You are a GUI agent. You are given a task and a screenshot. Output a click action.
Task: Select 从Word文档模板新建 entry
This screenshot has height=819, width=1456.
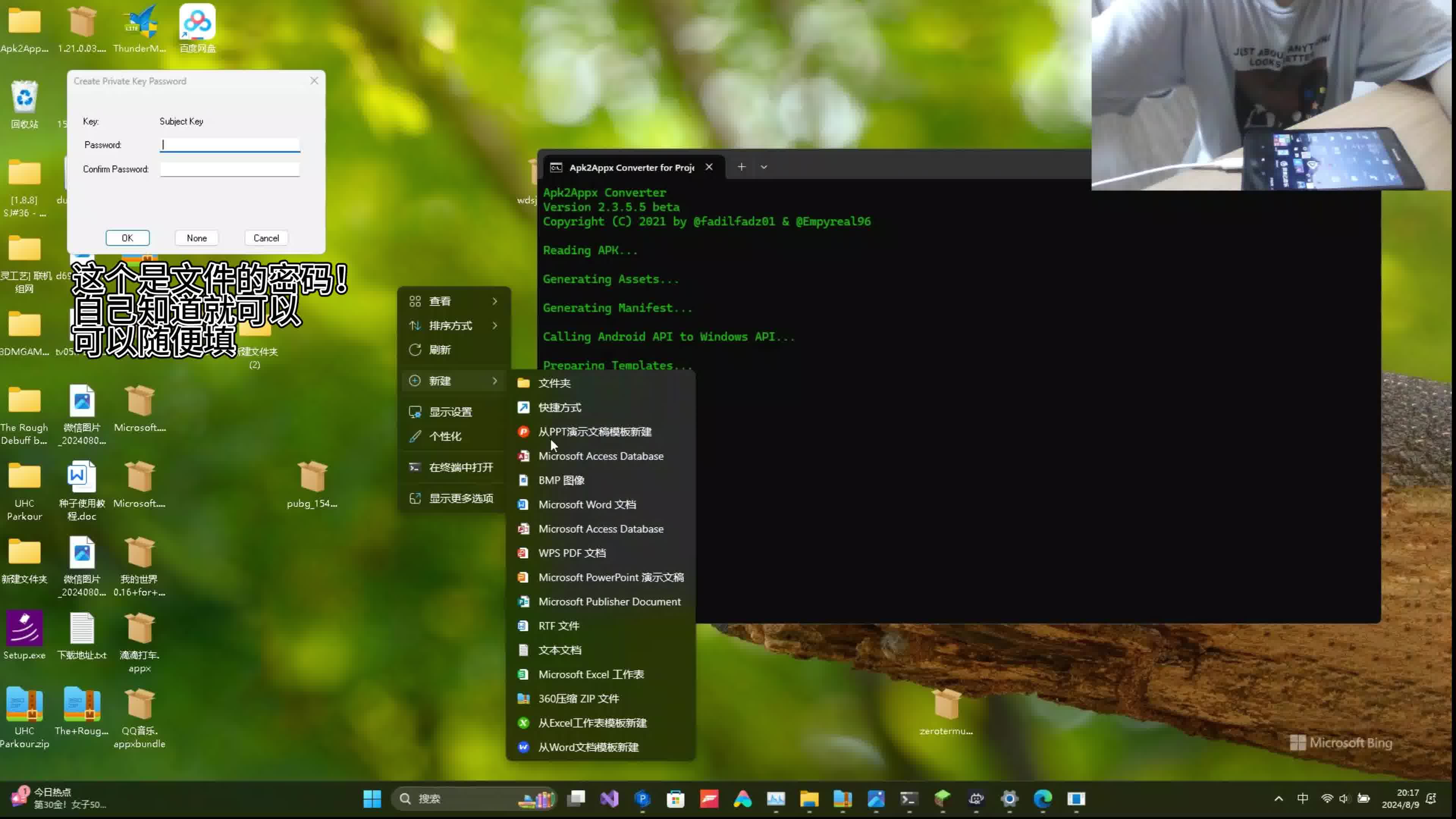pyautogui.click(x=600, y=748)
